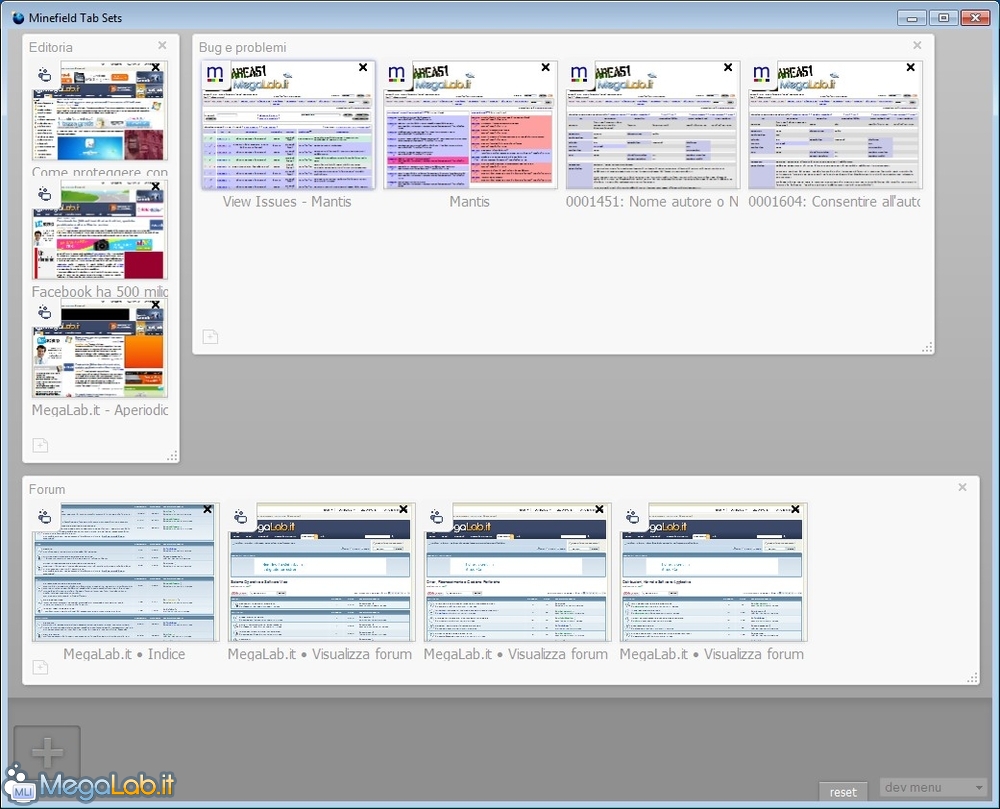1000x809 pixels.
Task: Close the '0001451: Nome autore' tab
Action: [x=728, y=68]
